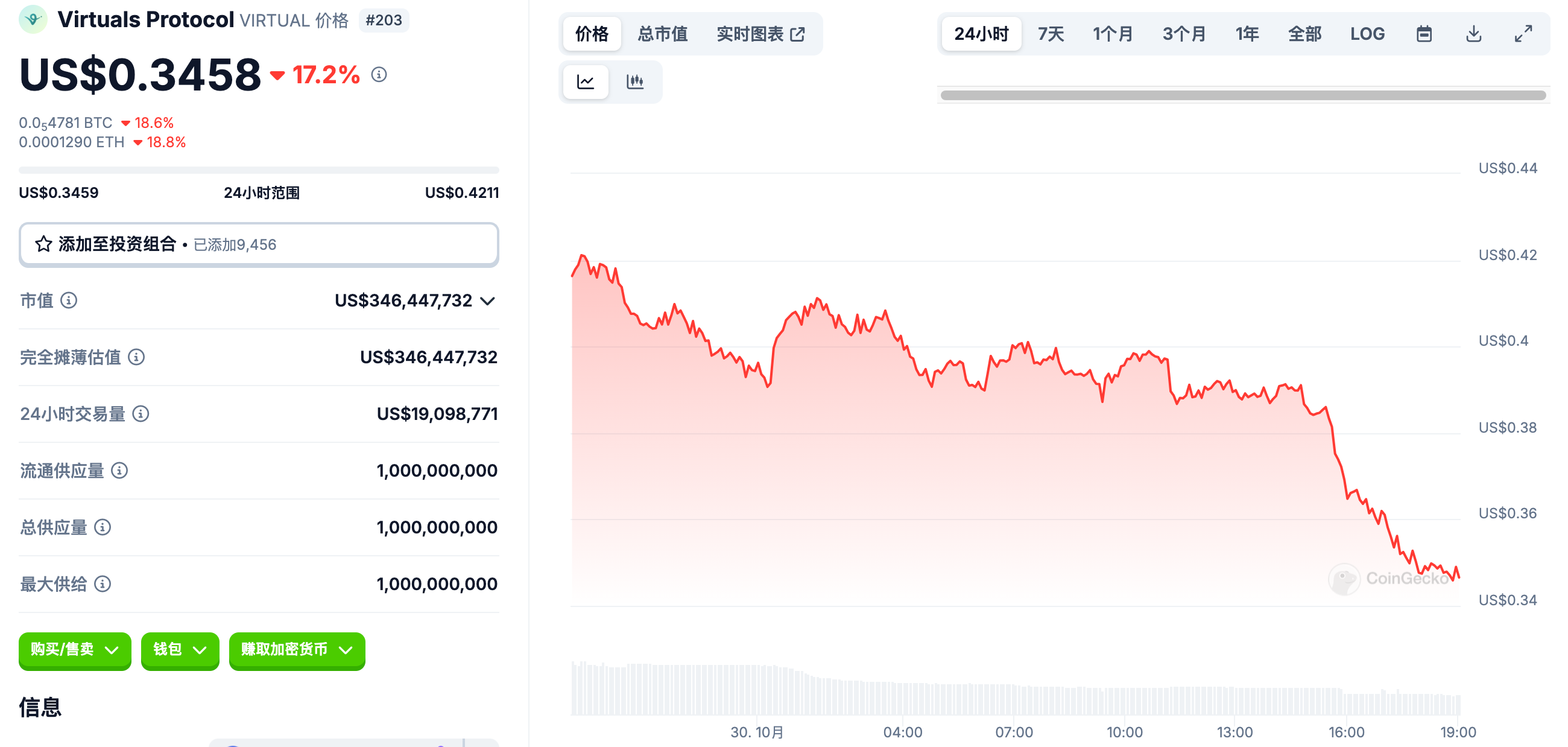Click the info icon beside 24小时交易量

[x=141, y=414]
